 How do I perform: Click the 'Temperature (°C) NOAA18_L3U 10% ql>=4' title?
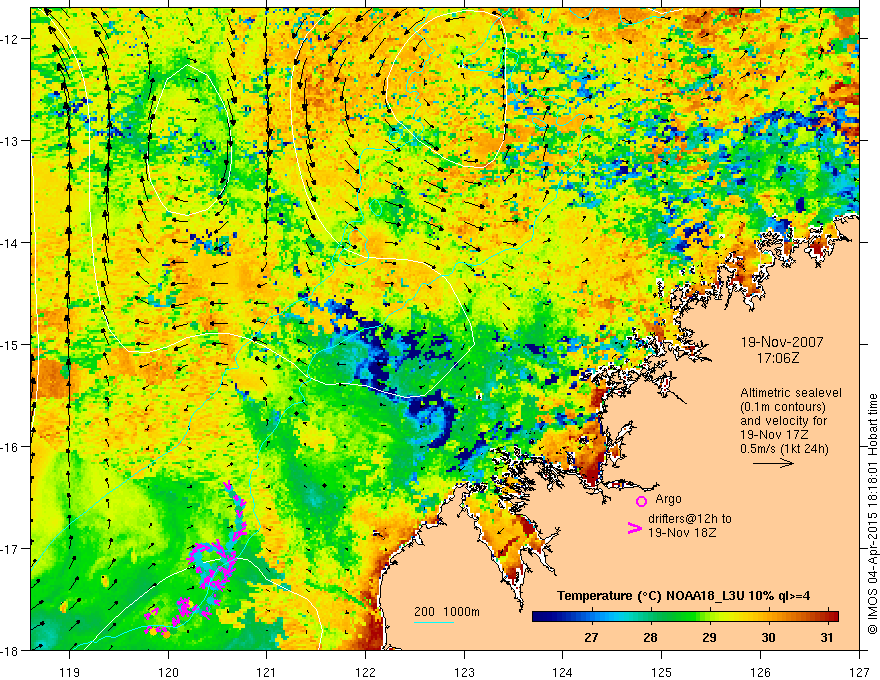683,595
